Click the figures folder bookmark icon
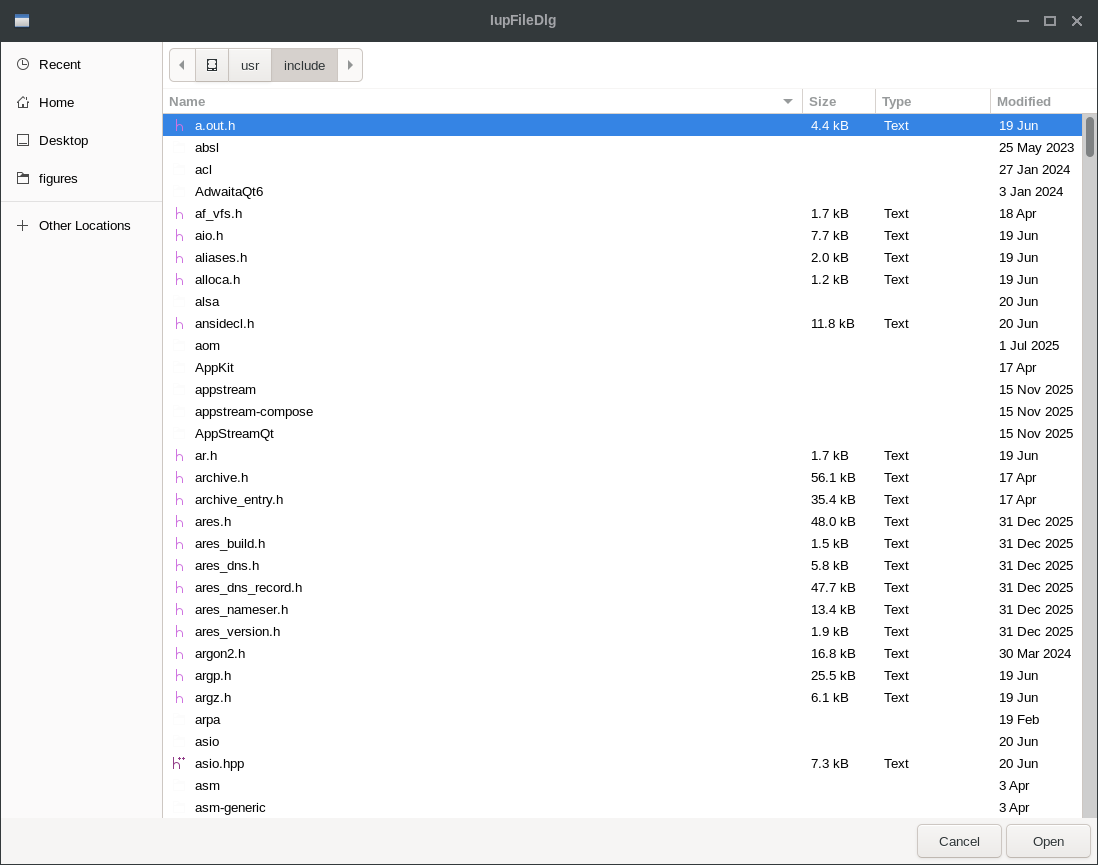Image resolution: width=1098 pixels, height=865 pixels. tap(23, 179)
